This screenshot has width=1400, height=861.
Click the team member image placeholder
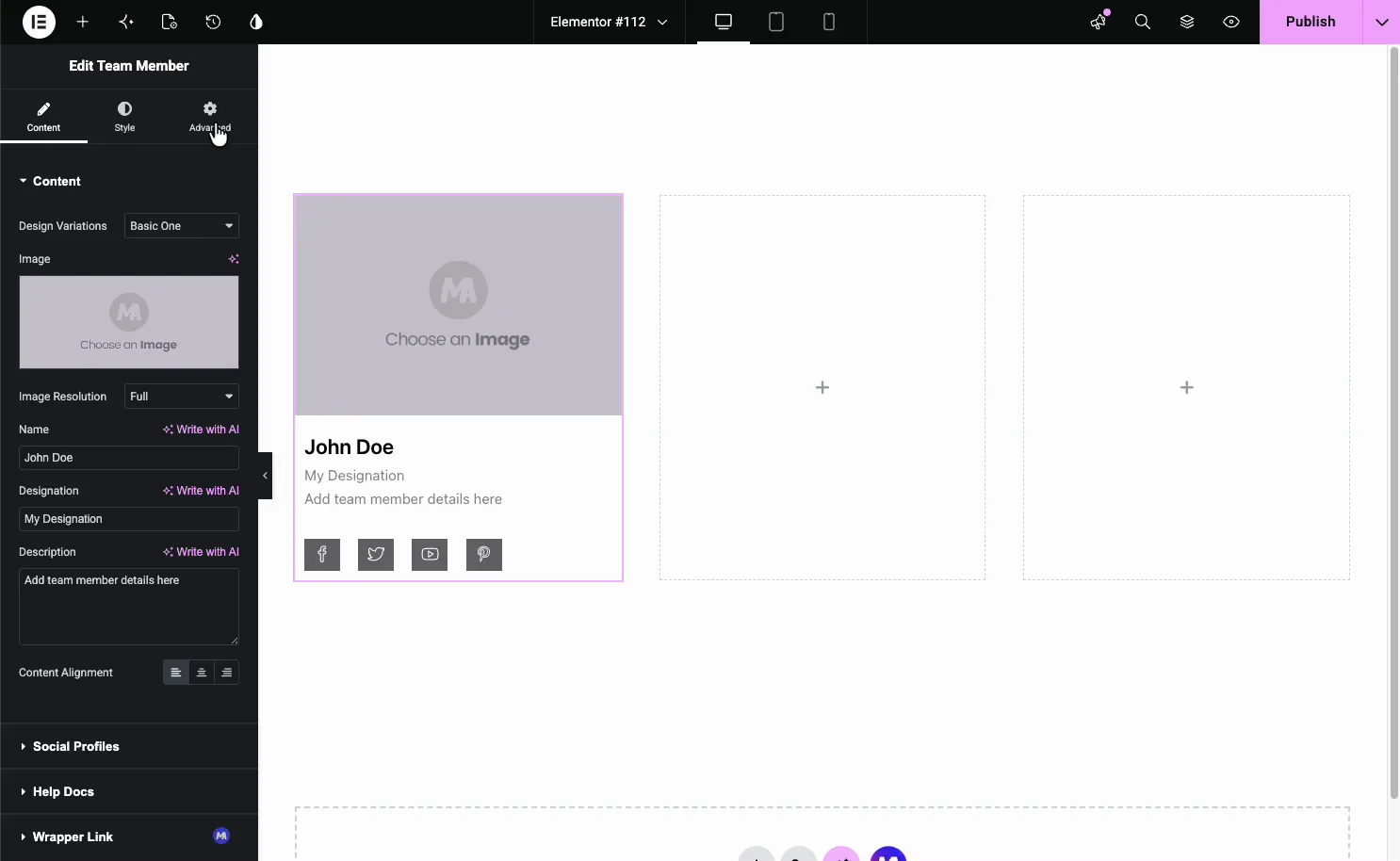pyautogui.click(x=458, y=305)
